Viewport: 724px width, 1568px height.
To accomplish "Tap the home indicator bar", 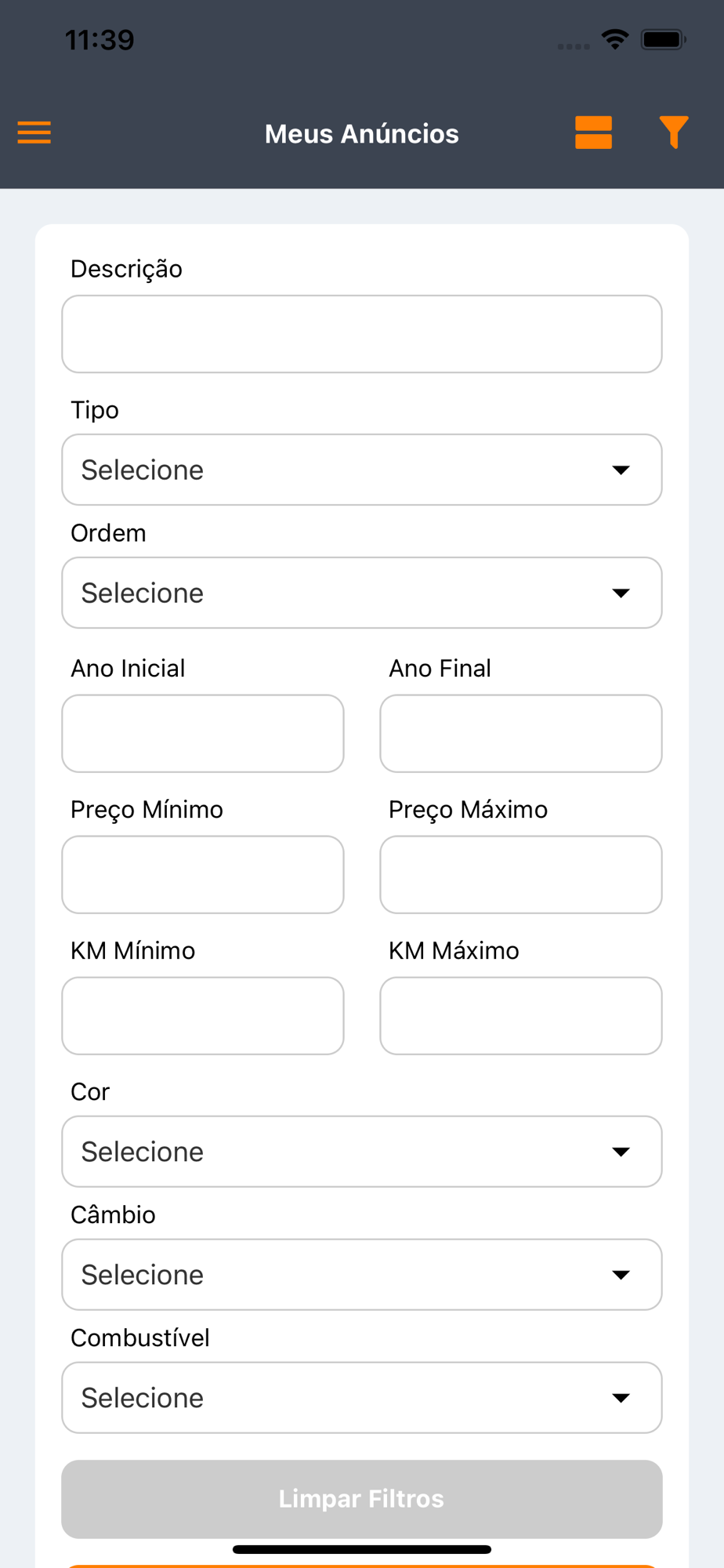I will [362, 1549].
